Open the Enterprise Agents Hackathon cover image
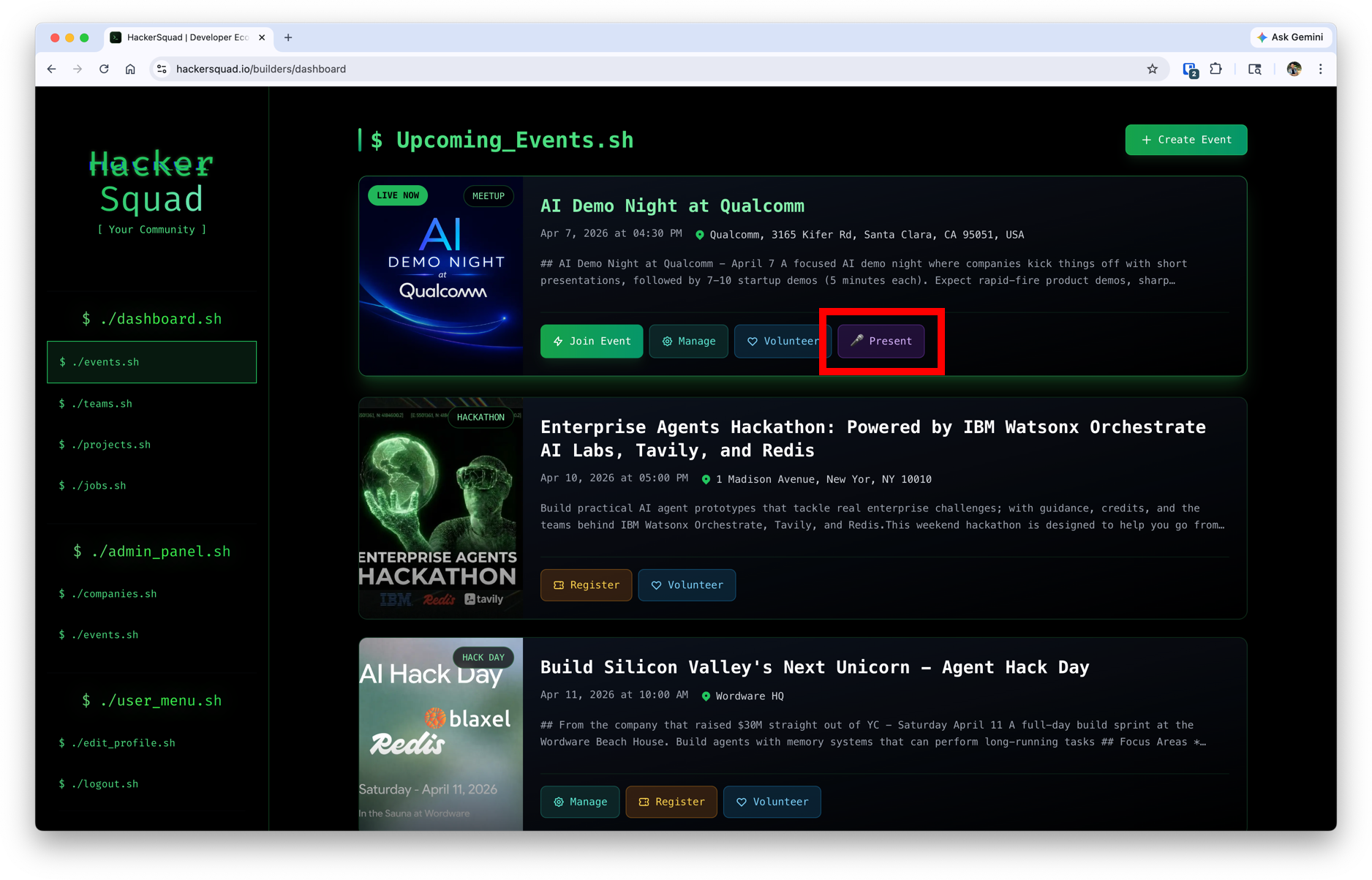The height and width of the screenshot is (880, 1372). [441, 508]
